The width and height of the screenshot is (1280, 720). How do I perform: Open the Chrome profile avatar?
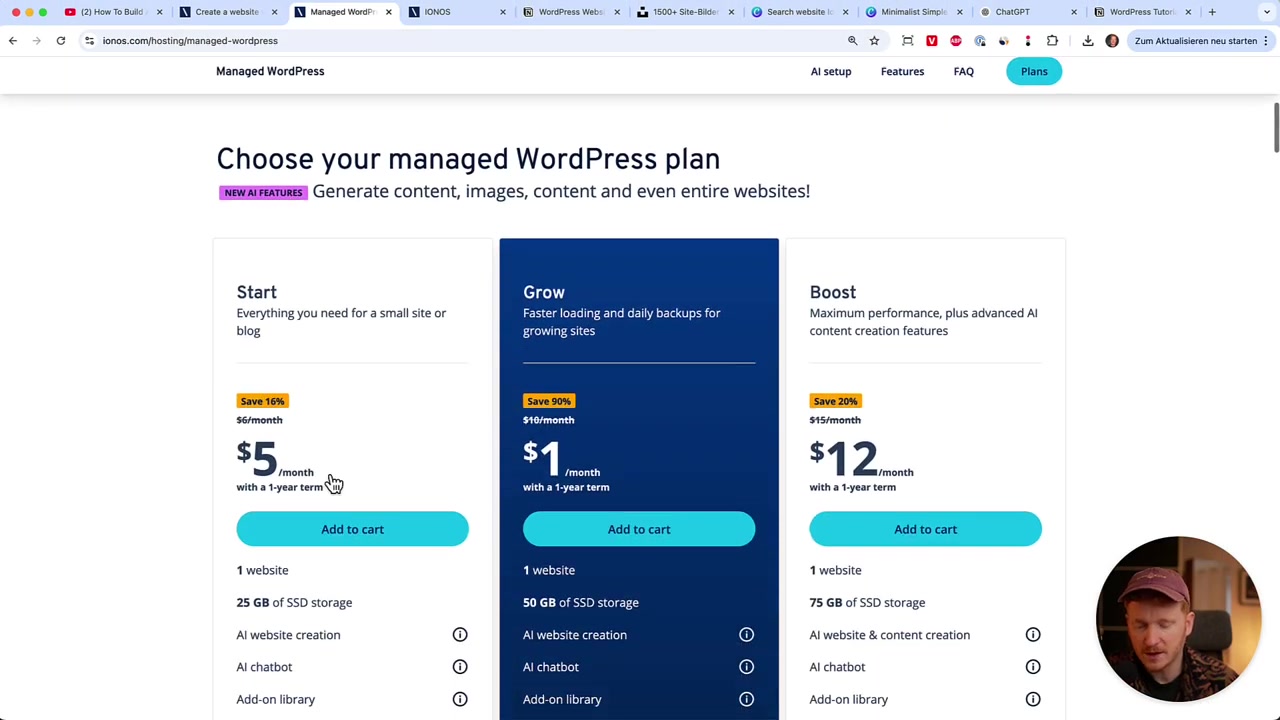click(x=1112, y=41)
